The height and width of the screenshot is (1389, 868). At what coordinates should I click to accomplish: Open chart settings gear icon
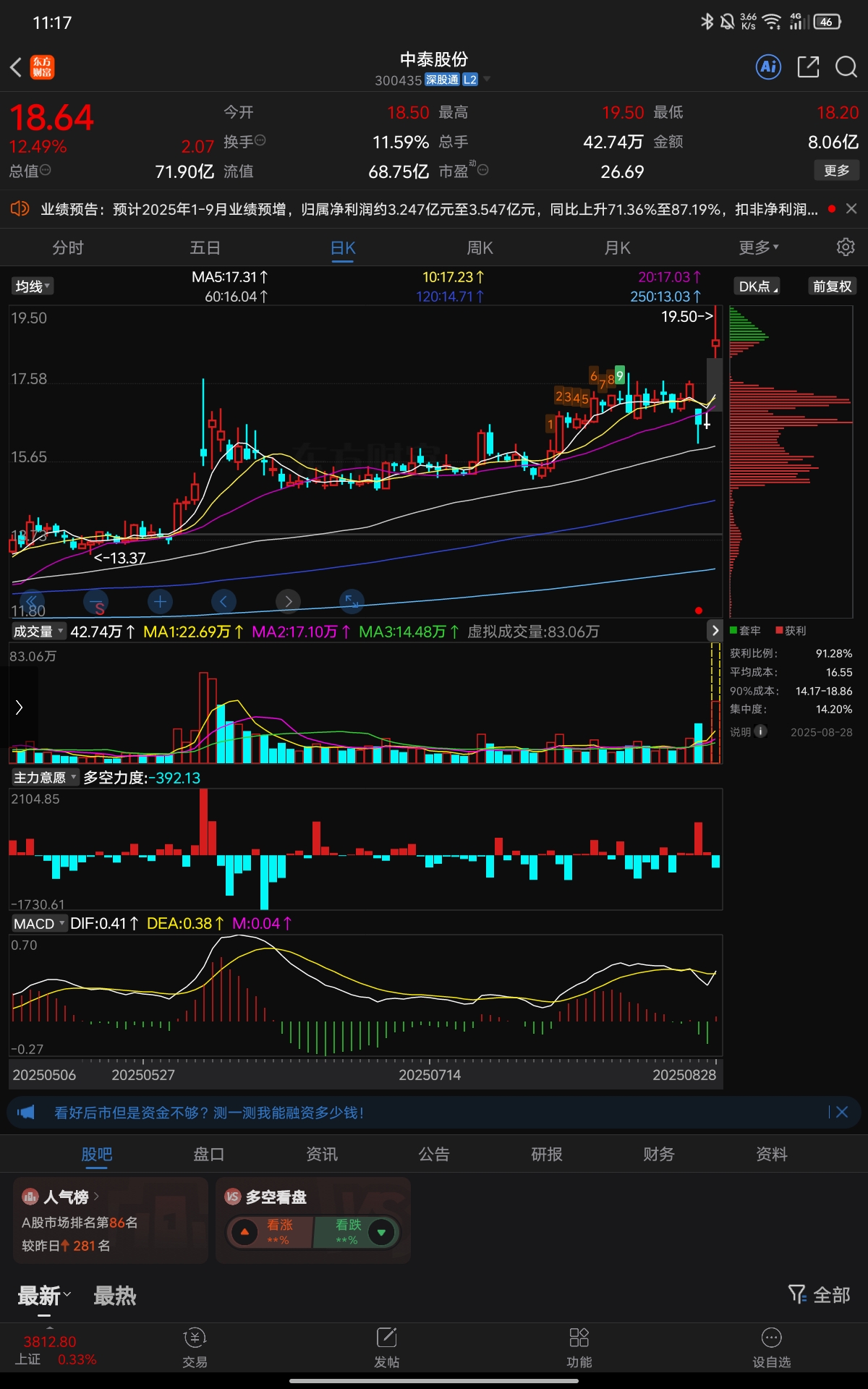coord(845,247)
